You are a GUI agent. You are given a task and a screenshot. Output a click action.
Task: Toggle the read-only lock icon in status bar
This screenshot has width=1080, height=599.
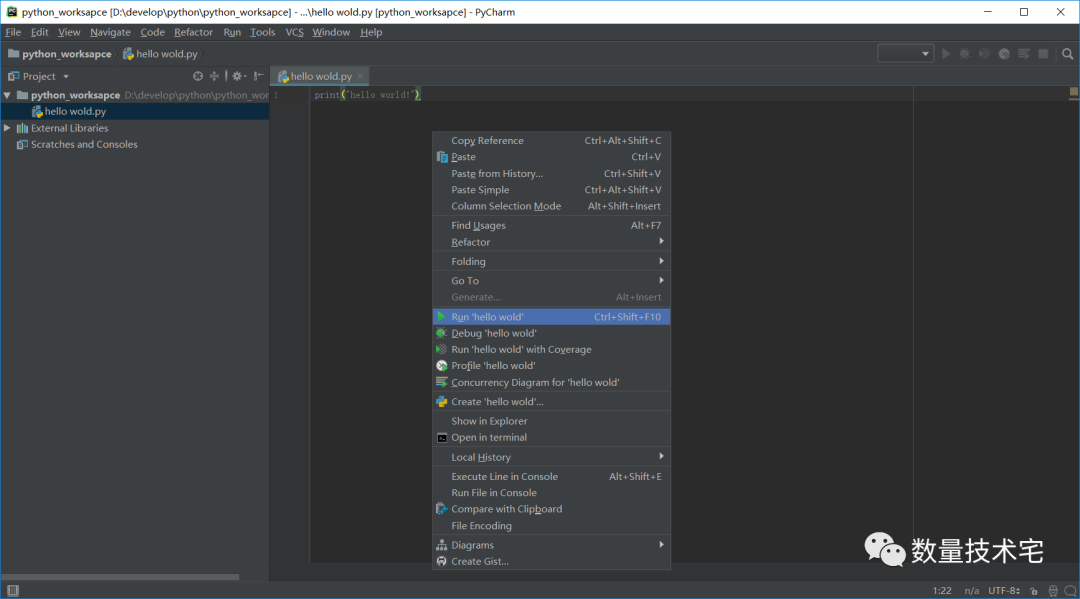[1033, 591]
